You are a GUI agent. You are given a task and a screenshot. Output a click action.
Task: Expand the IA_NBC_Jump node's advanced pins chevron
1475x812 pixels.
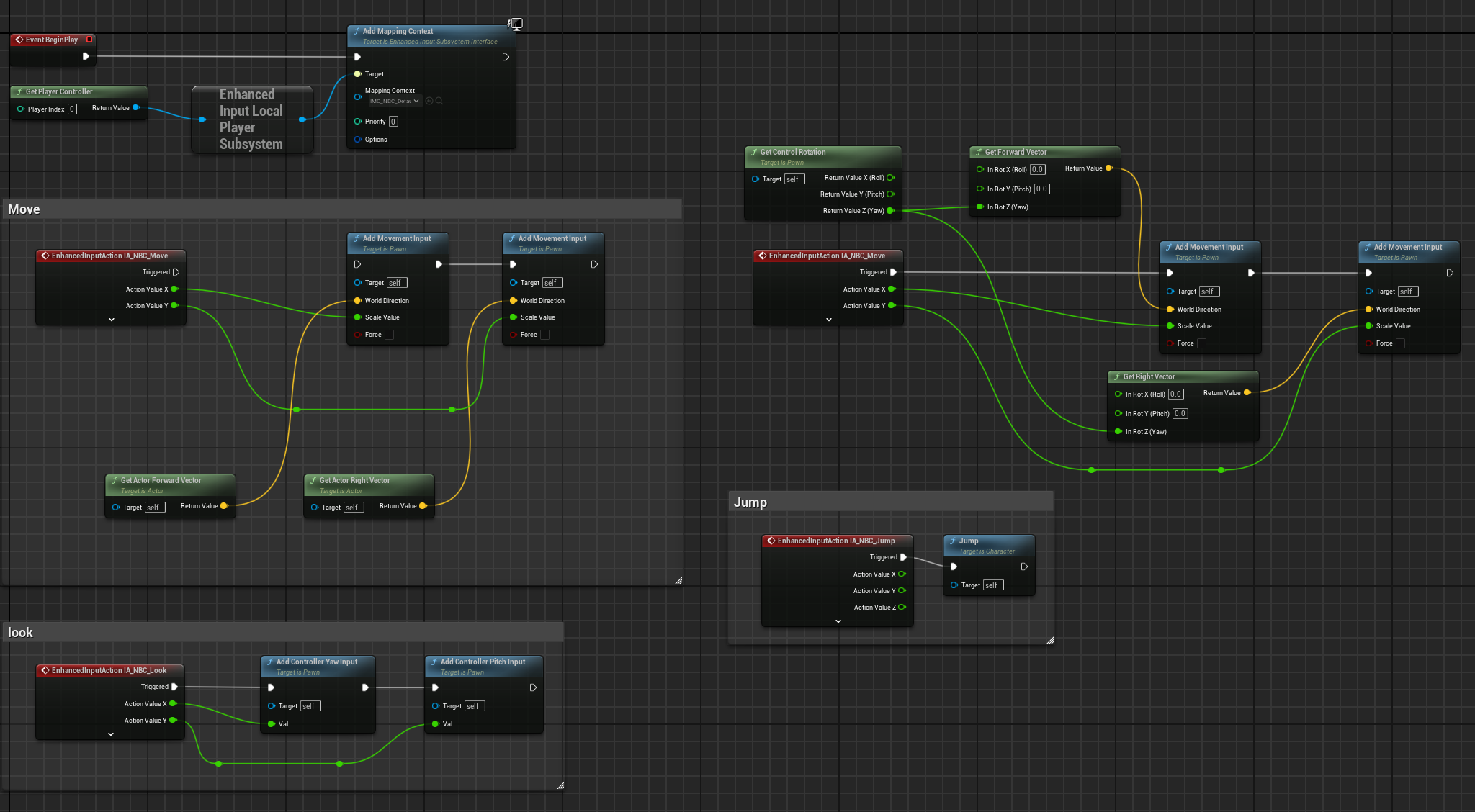click(x=838, y=621)
